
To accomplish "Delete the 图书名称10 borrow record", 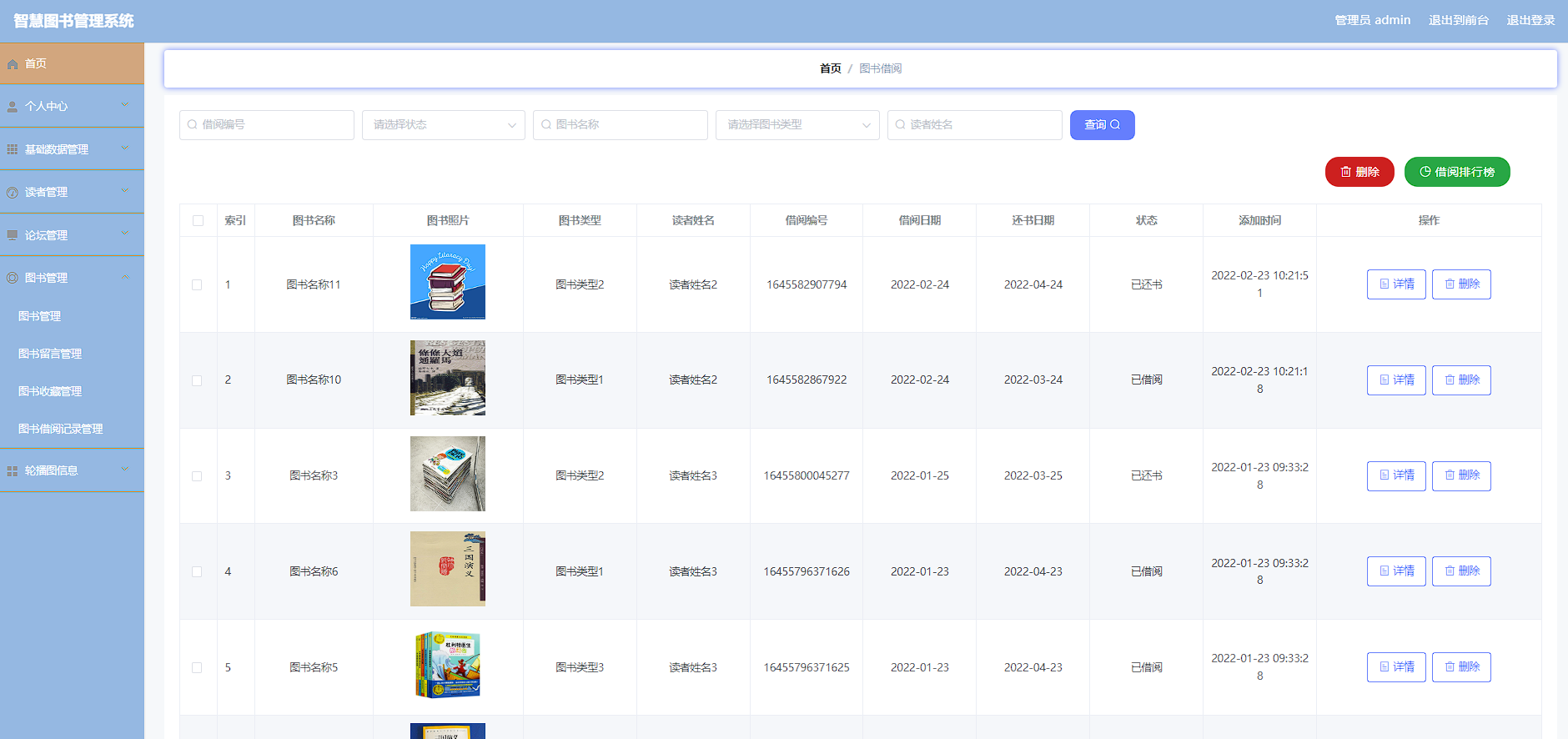I will coord(1461,380).
